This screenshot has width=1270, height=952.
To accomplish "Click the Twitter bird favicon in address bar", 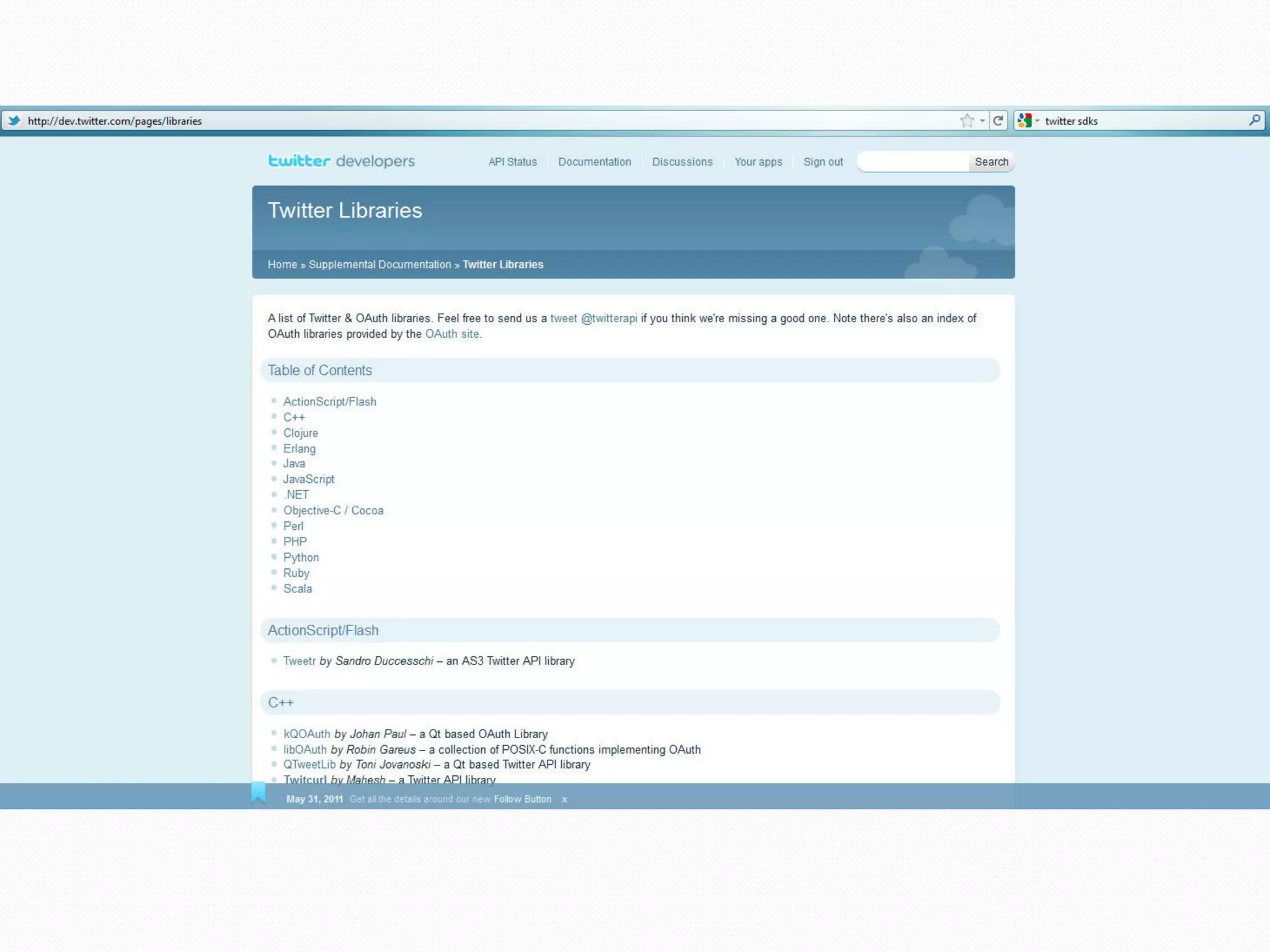I will [14, 121].
